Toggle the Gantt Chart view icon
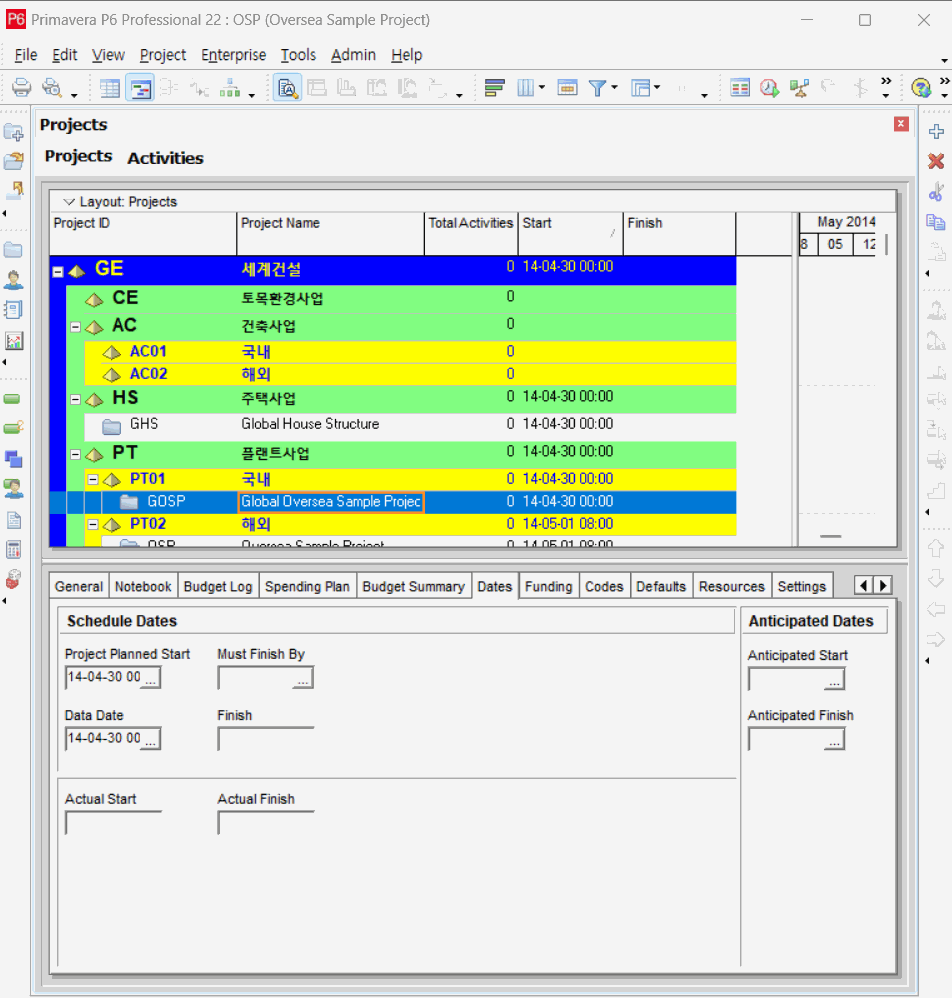Image resolution: width=952 pixels, height=998 pixels. tap(140, 87)
